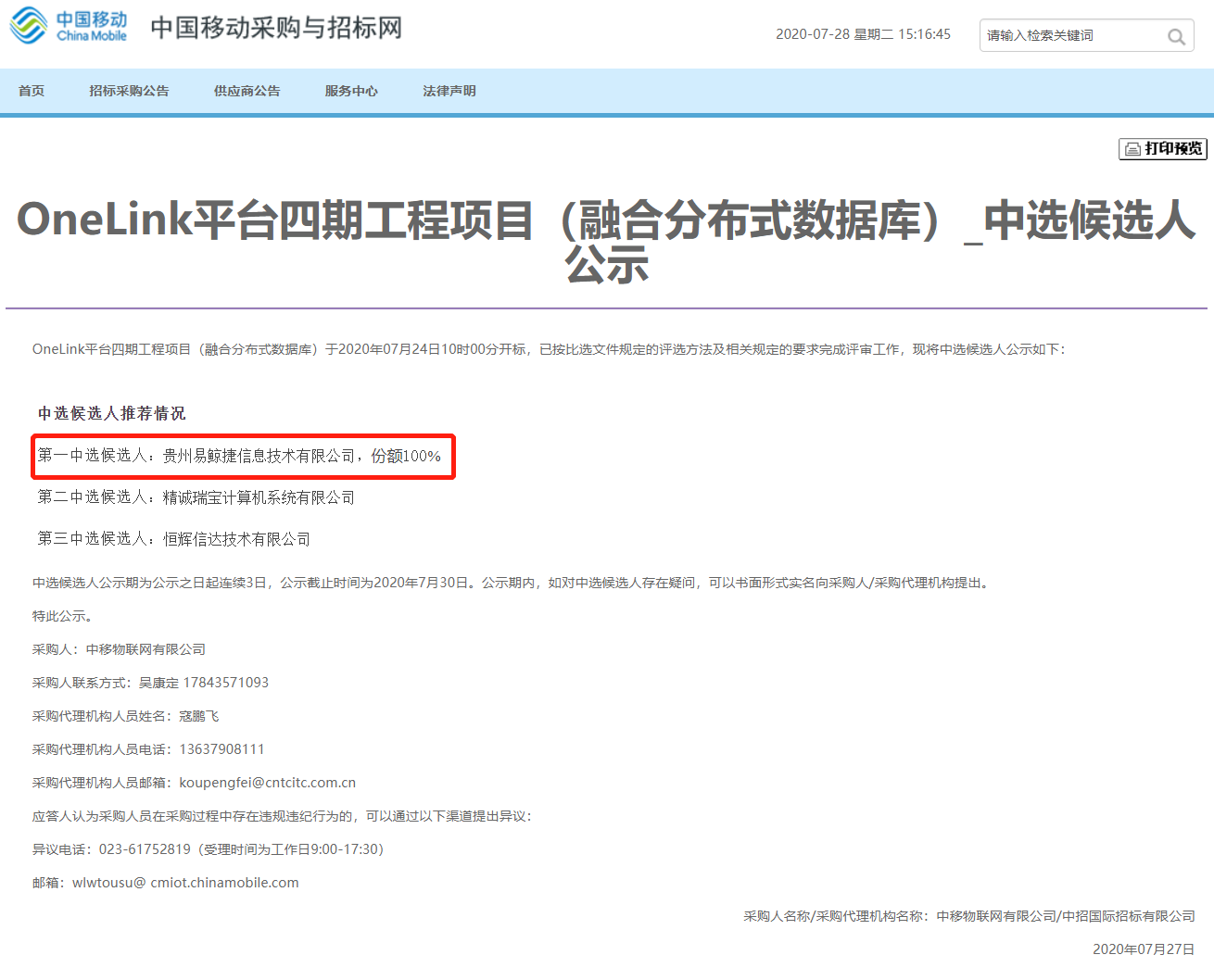Click the search keyword input field
1214x980 pixels.
[1066, 36]
